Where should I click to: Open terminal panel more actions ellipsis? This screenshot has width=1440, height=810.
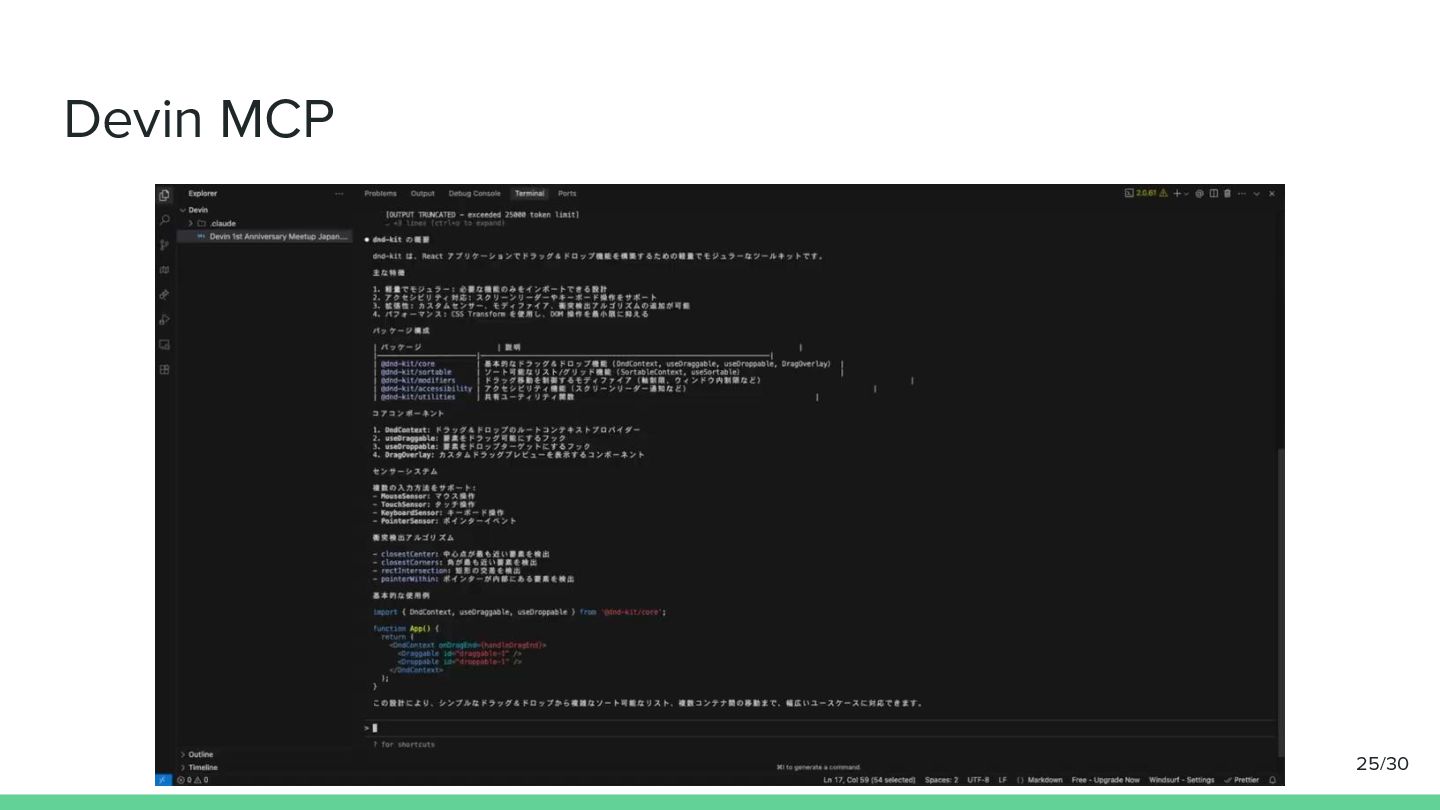pos(1242,193)
